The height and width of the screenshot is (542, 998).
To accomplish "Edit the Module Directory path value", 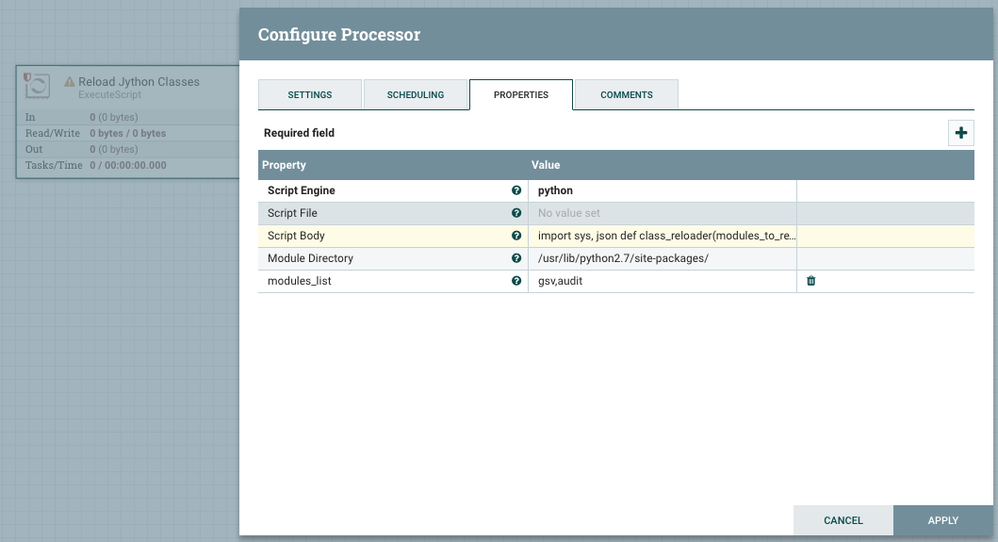I will click(x=660, y=258).
